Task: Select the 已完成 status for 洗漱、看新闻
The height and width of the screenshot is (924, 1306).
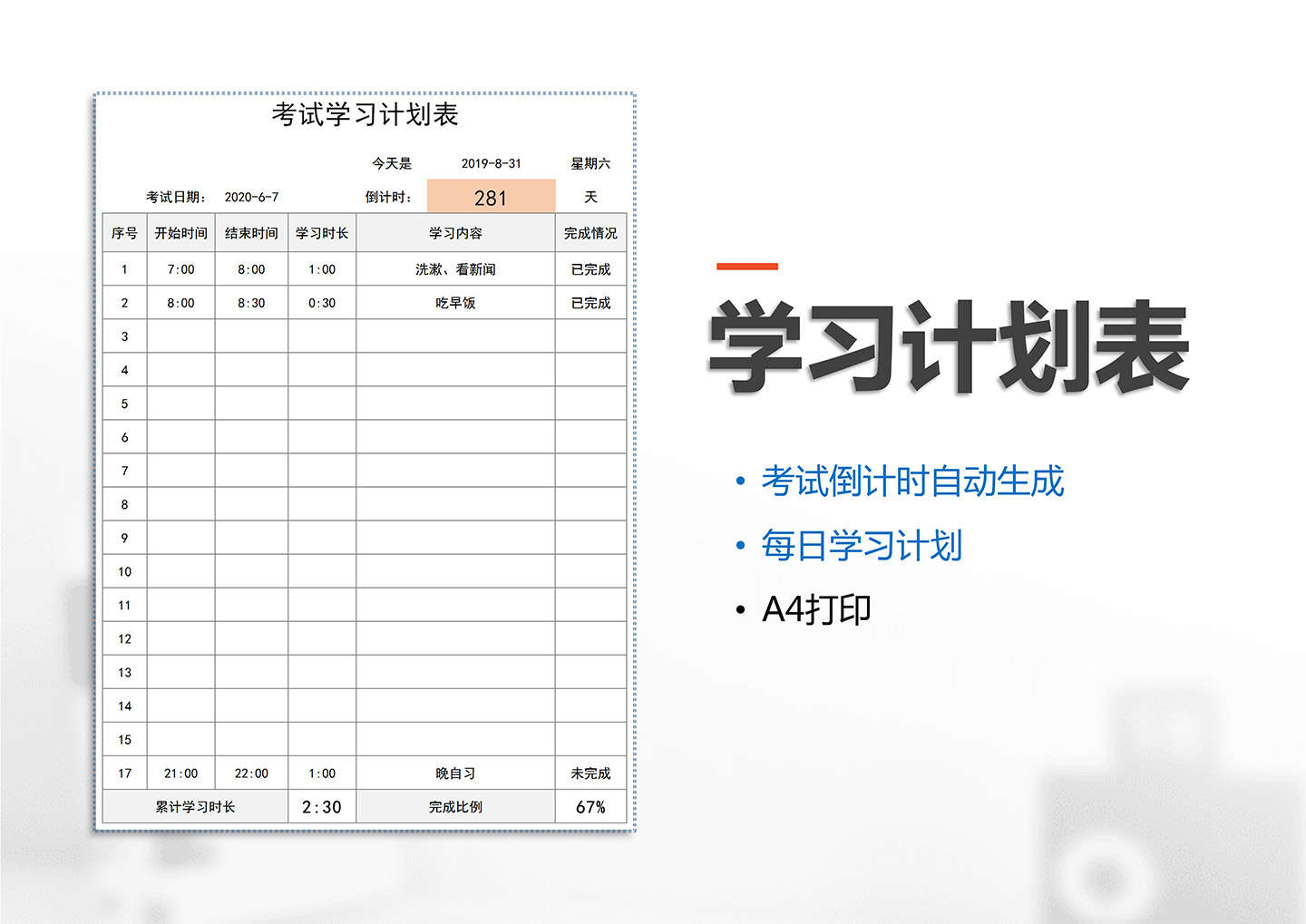Action: click(x=590, y=268)
